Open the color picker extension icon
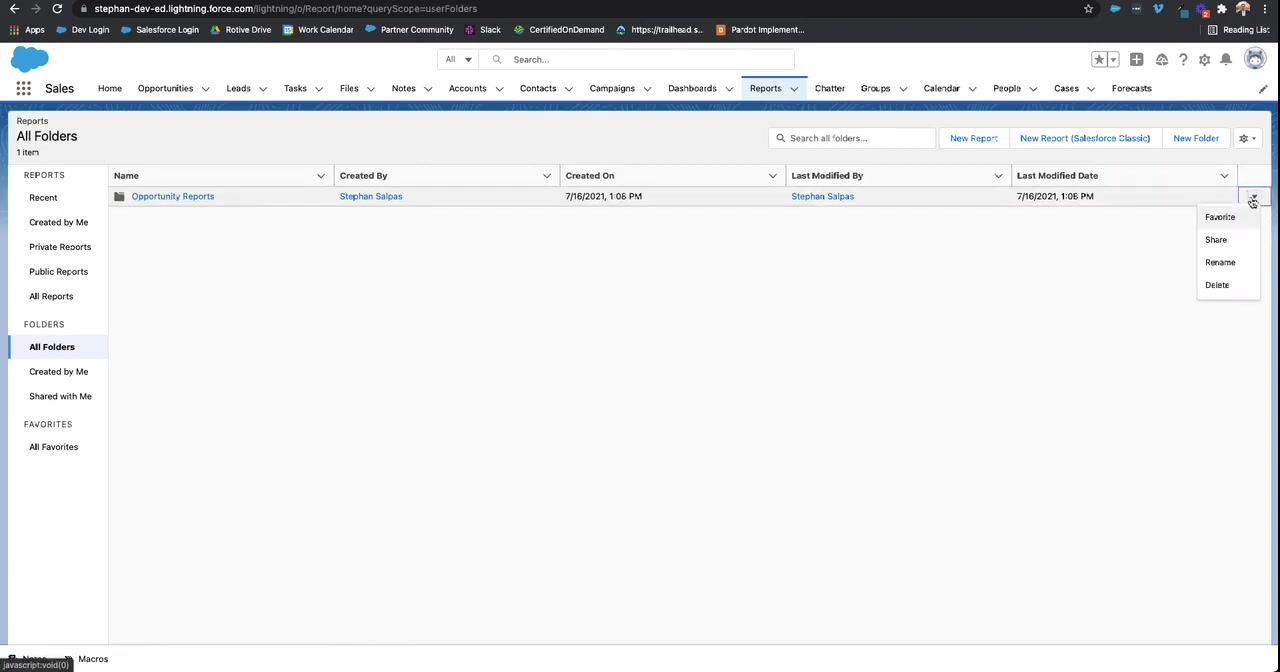Image resolution: width=1280 pixels, height=672 pixels. (x=1181, y=10)
